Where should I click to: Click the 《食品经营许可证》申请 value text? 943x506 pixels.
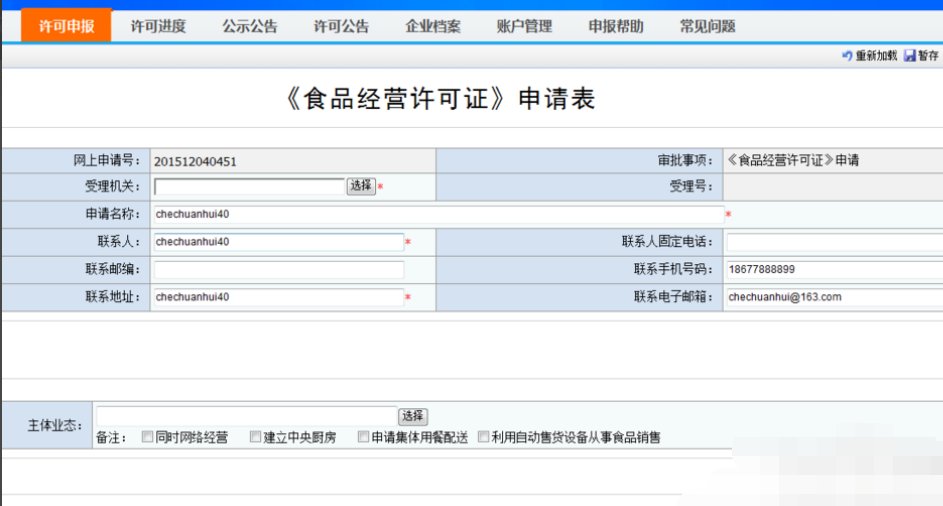(x=793, y=160)
